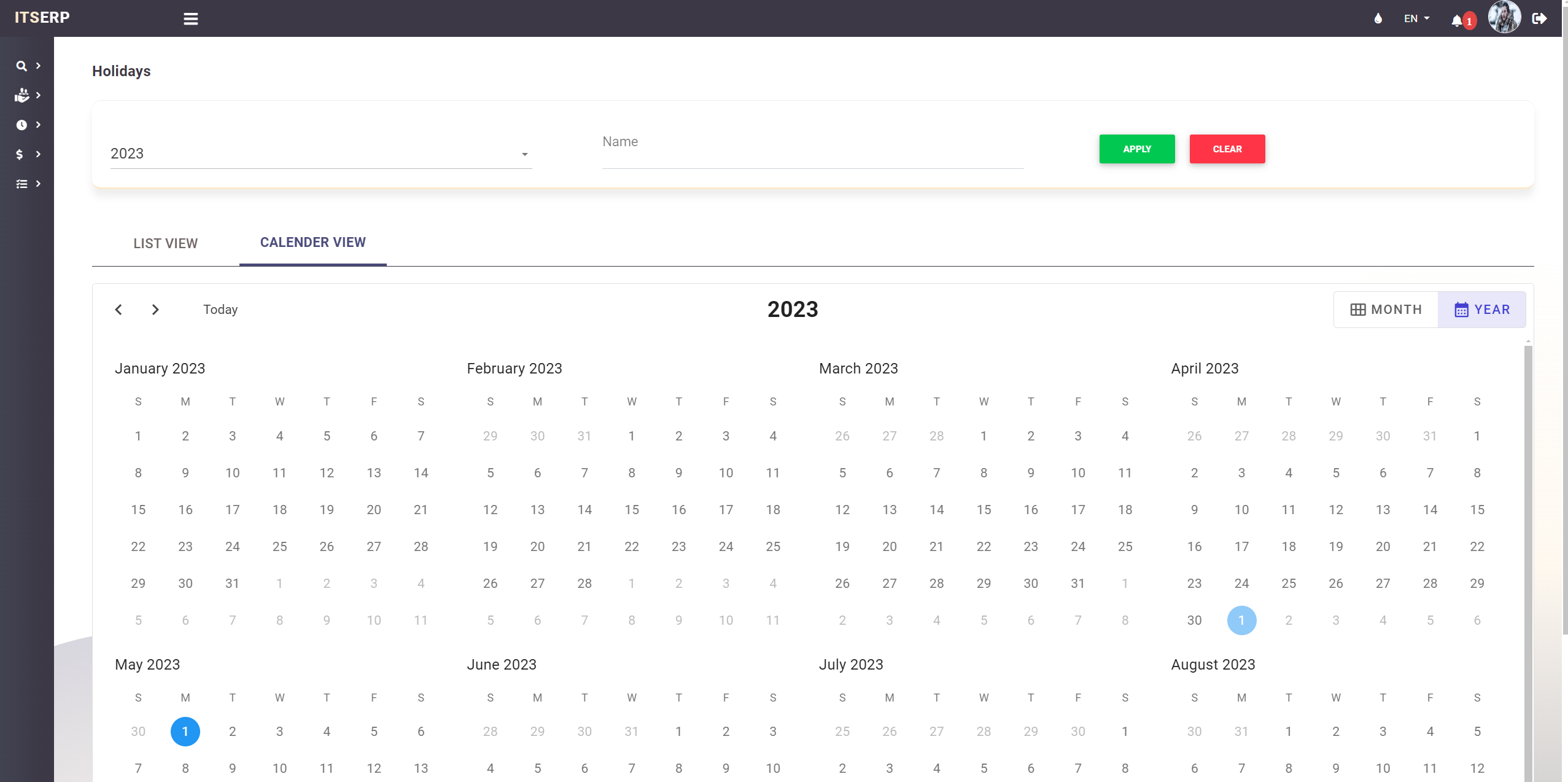This screenshot has height=782, width=1568.
Task: Open language selector EN dropdown
Action: (x=1419, y=18)
